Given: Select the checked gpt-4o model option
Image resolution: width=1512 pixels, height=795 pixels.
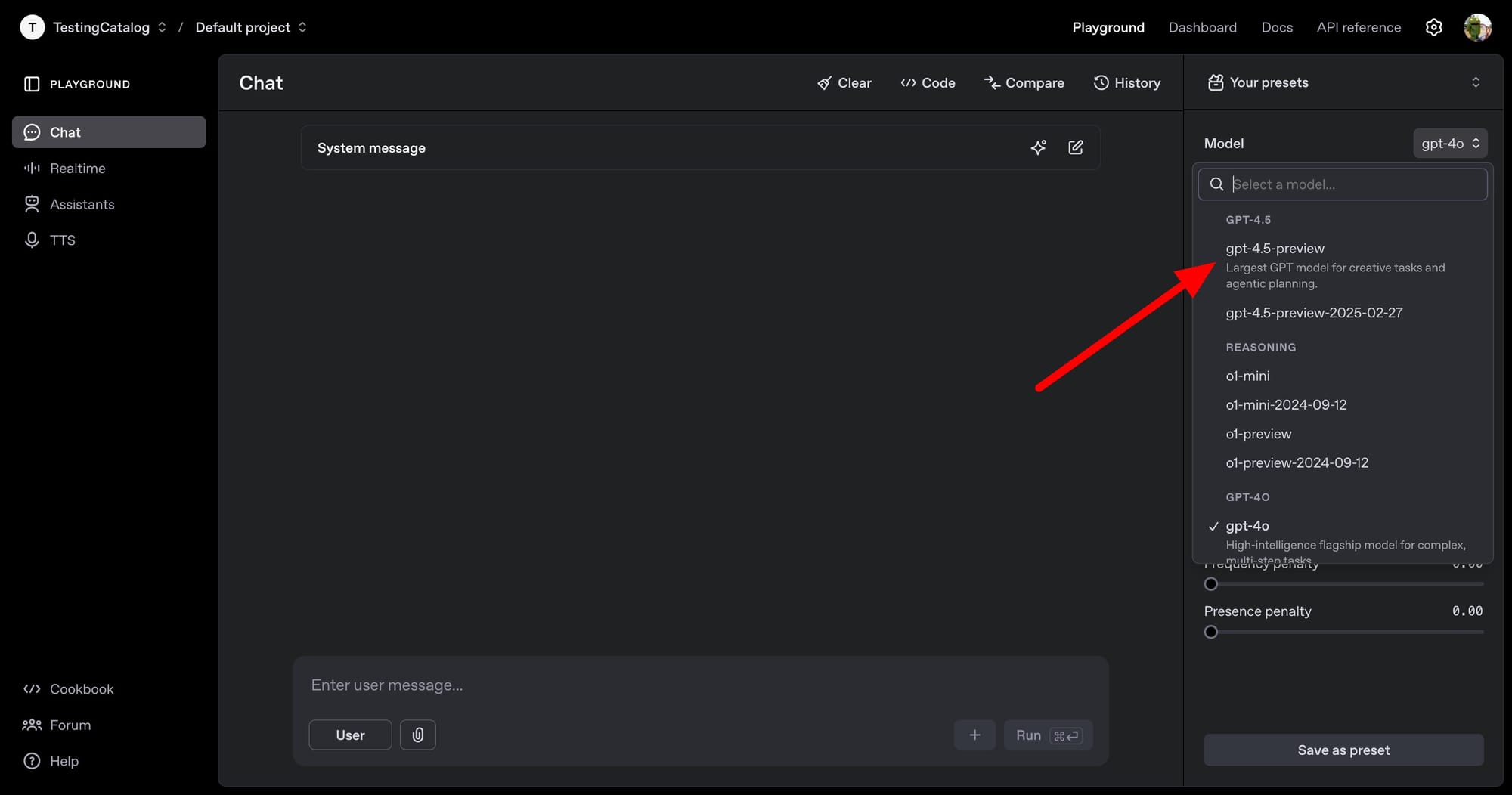Looking at the screenshot, I should click(1343, 539).
